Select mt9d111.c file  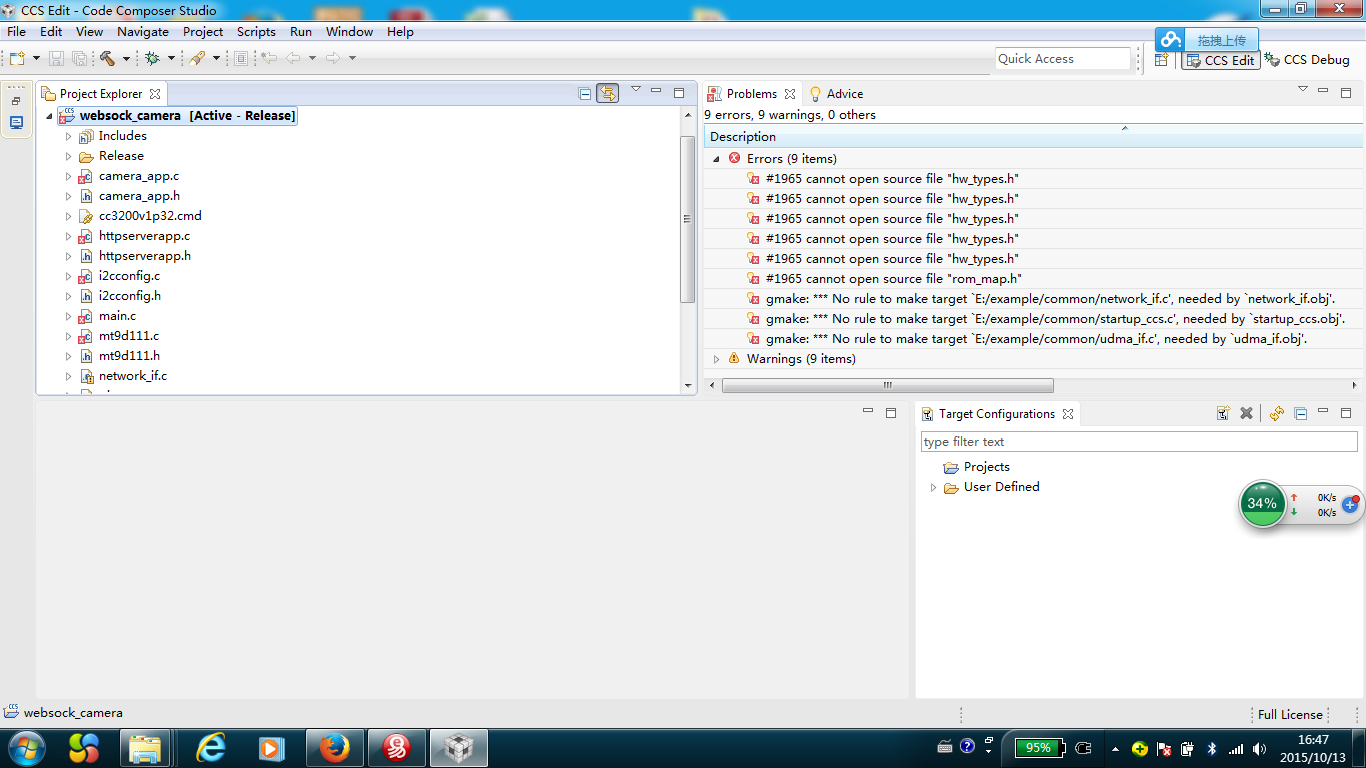pyautogui.click(x=129, y=336)
